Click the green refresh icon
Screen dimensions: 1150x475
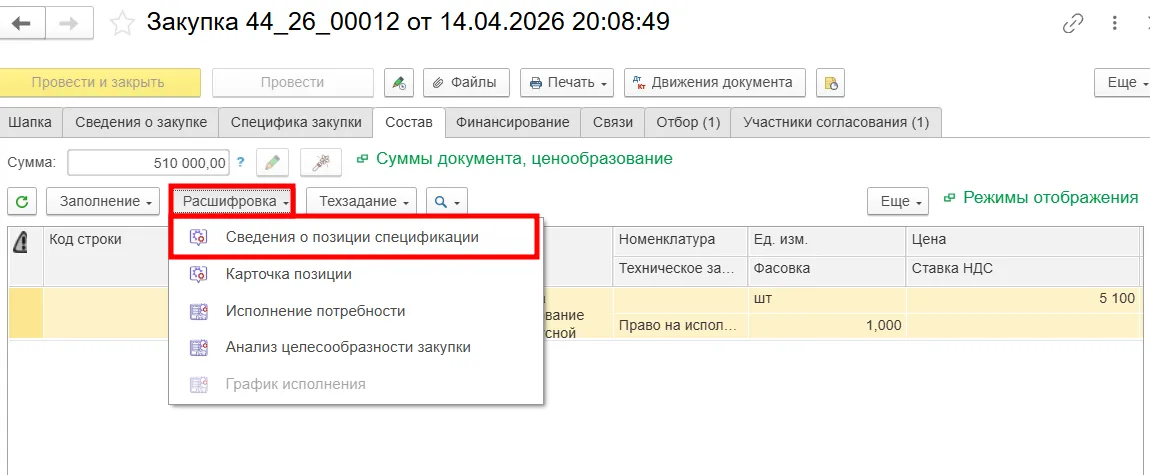click(22, 201)
